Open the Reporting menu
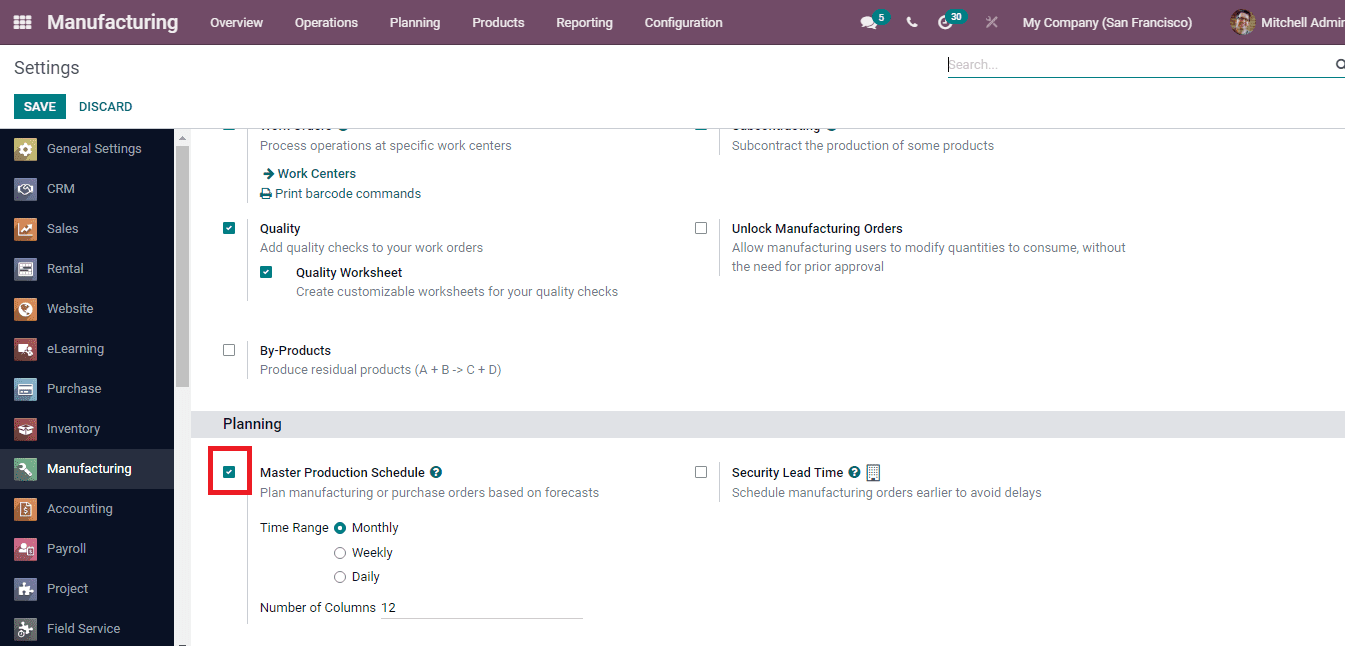 584,22
